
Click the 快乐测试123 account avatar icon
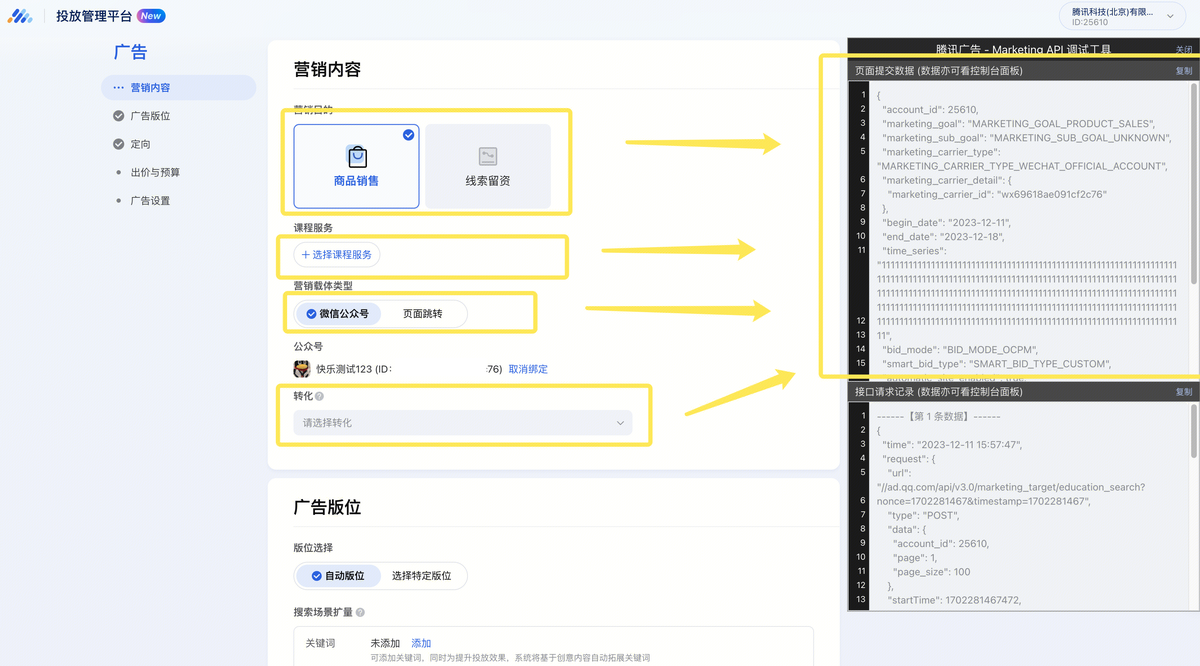click(302, 369)
